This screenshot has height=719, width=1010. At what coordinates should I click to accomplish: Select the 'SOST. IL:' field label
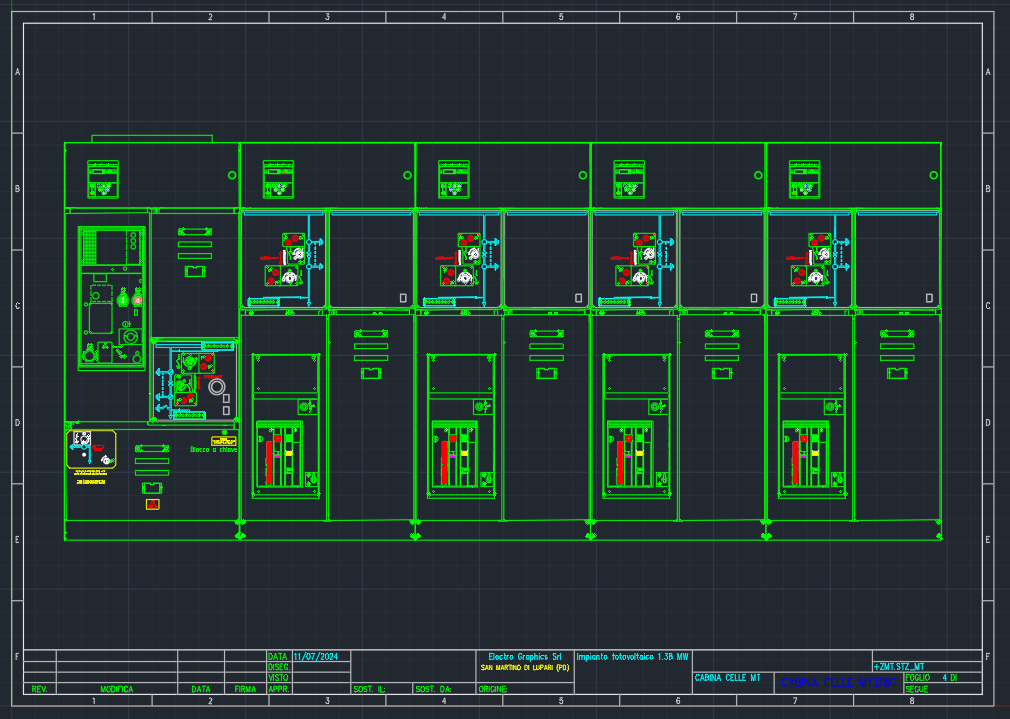tap(370, 689)
